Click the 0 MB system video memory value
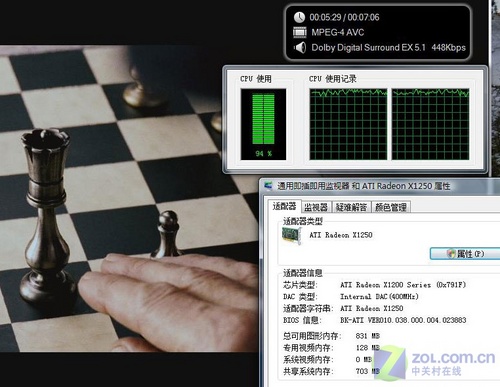Viewport: 500px width, 387px height. [x=364, y=359]
